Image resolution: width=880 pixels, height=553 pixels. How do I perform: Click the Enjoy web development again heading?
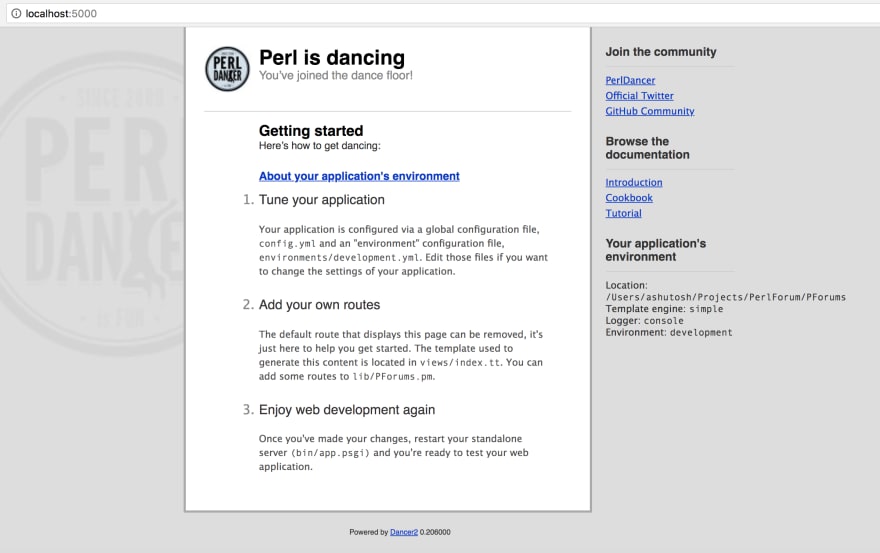coord(347,410)
